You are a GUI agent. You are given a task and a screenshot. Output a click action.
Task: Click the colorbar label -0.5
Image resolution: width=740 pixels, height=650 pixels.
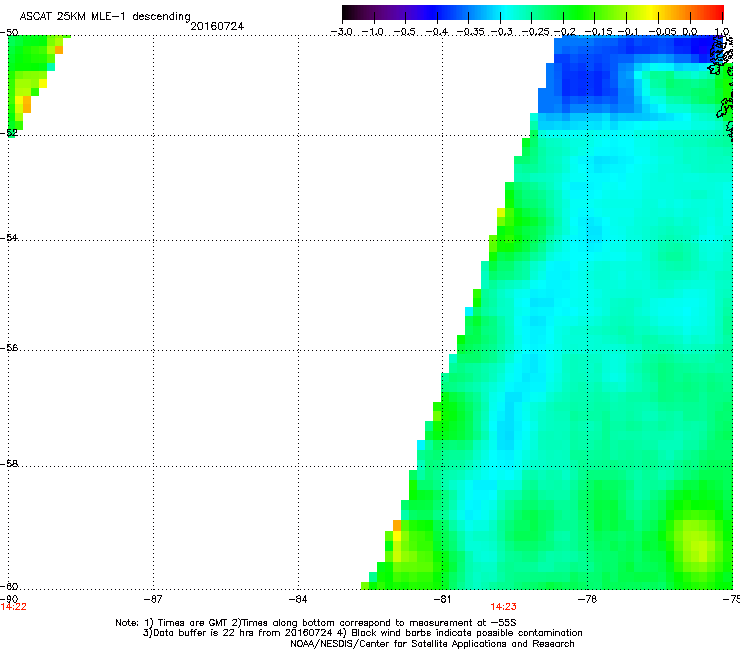(404, 32)
